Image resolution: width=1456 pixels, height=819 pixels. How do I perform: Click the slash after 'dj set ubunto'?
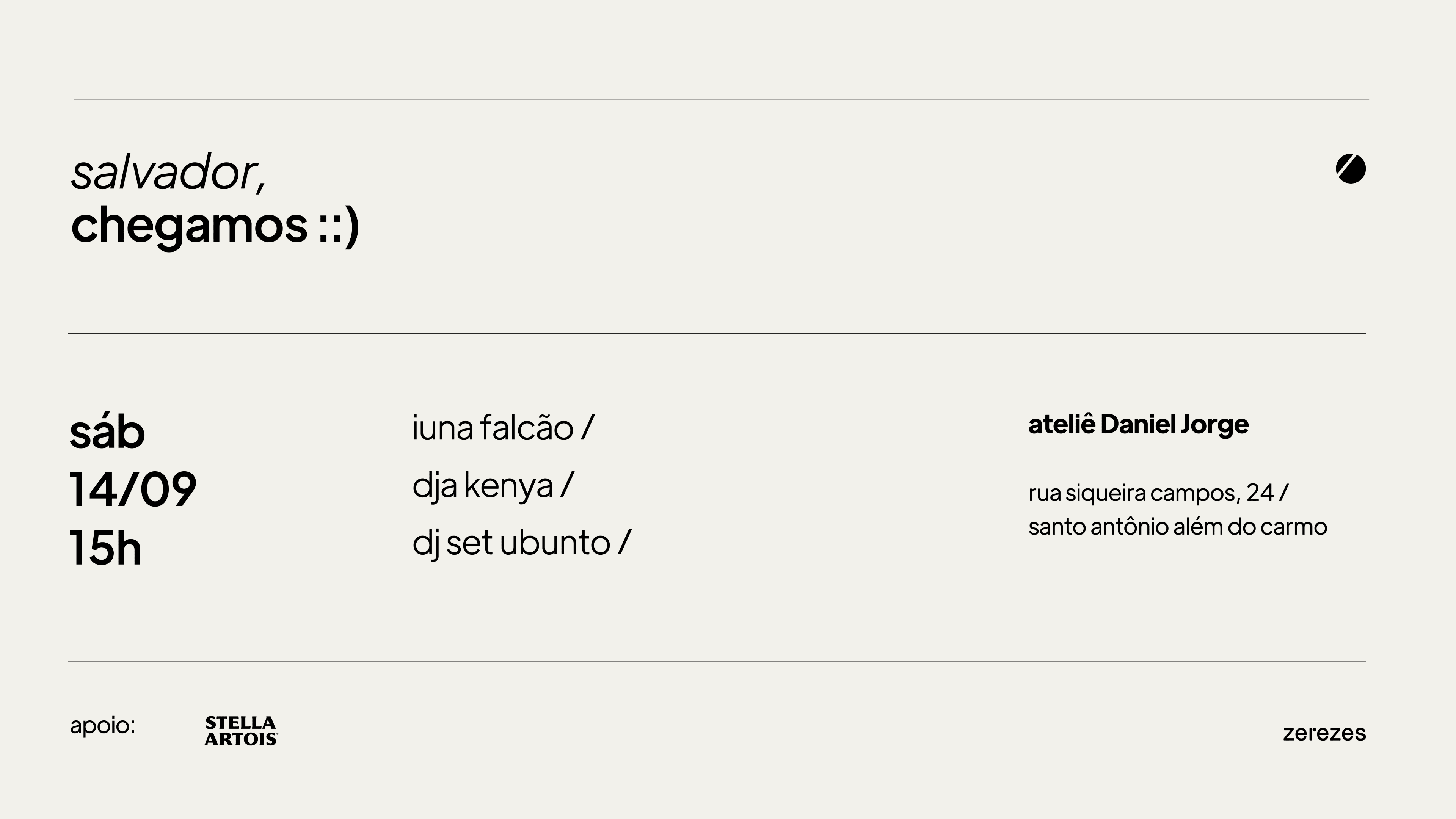pos(624,542)
